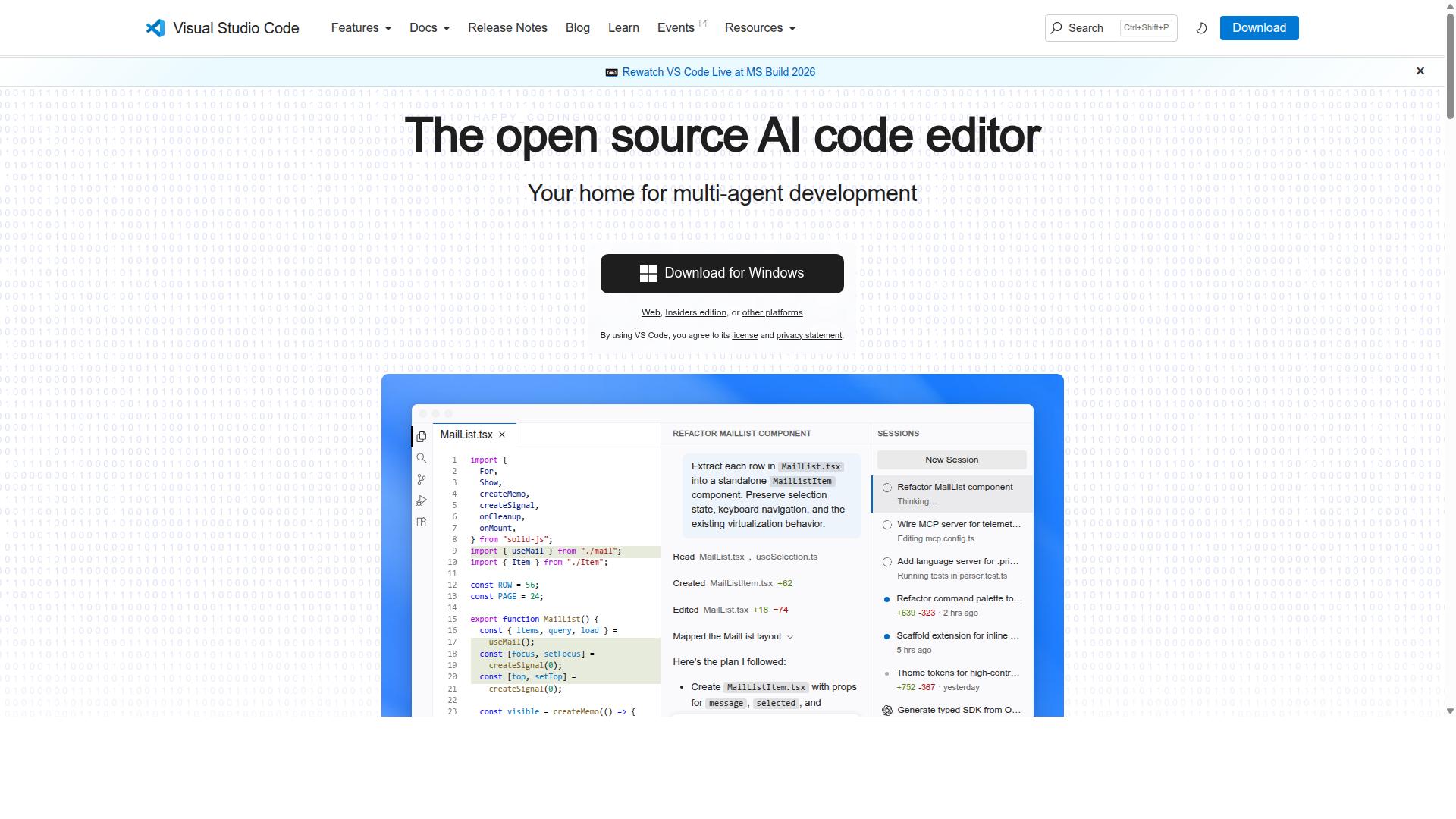
Task: Click the SESSIONS panel heading
Action: 898,434
